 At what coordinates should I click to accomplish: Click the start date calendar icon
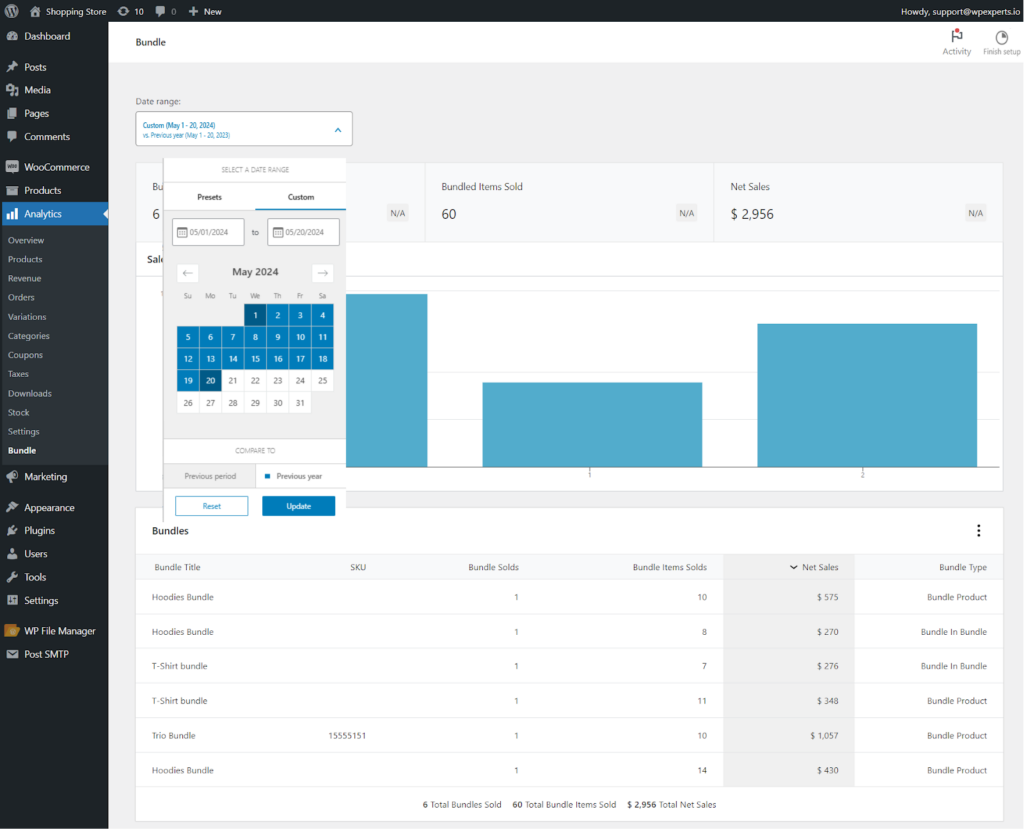coord(182,232)
